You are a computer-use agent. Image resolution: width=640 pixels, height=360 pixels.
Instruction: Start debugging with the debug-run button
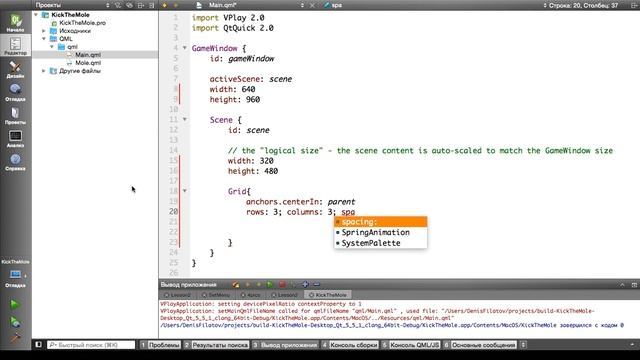coord(15,322)
